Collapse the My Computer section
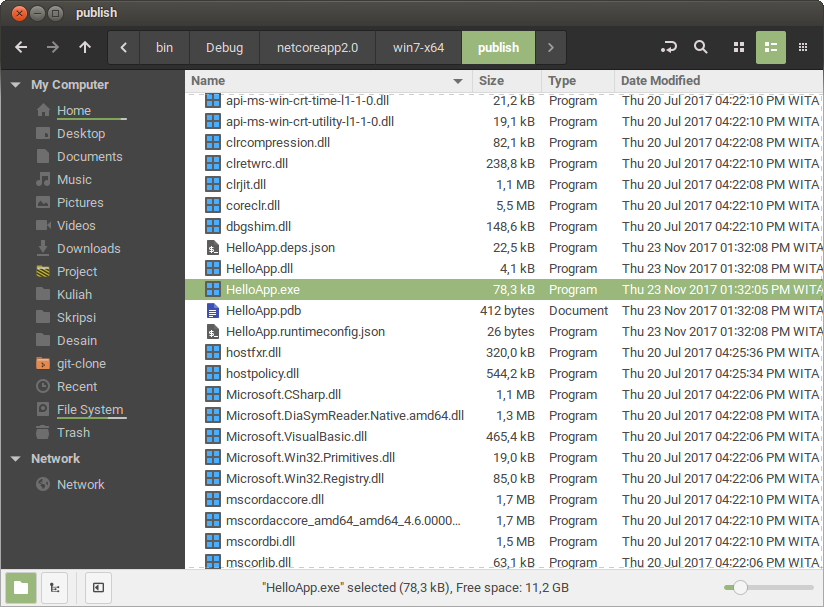Image resolution: width=824 pixels, height=607 pixels. (x=15, y=86)
